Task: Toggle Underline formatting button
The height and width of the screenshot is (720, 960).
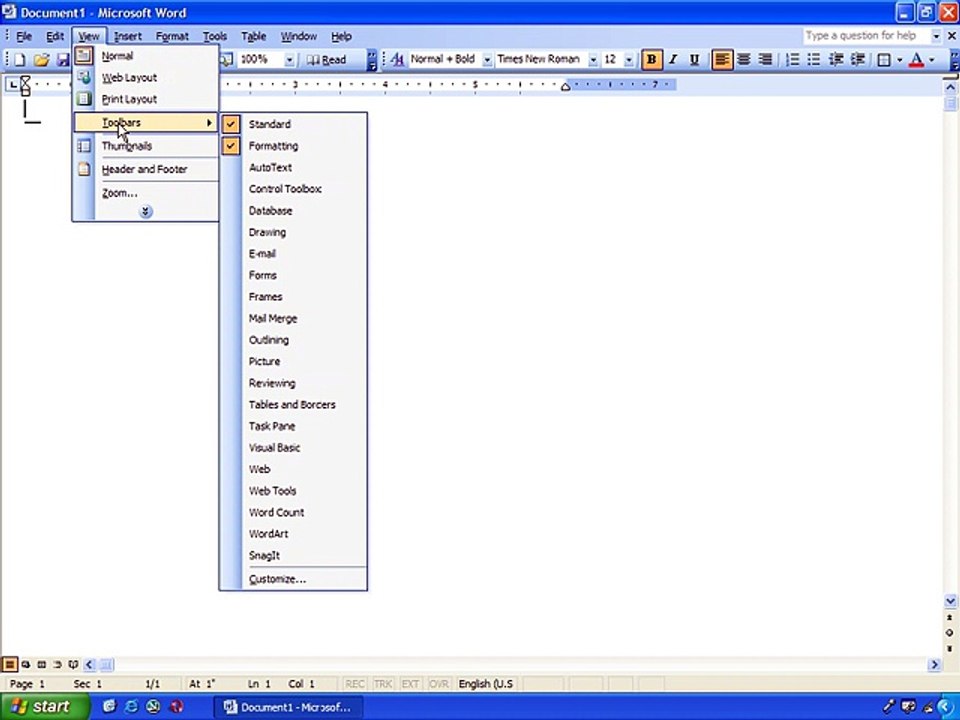Action: click(694, 59)
